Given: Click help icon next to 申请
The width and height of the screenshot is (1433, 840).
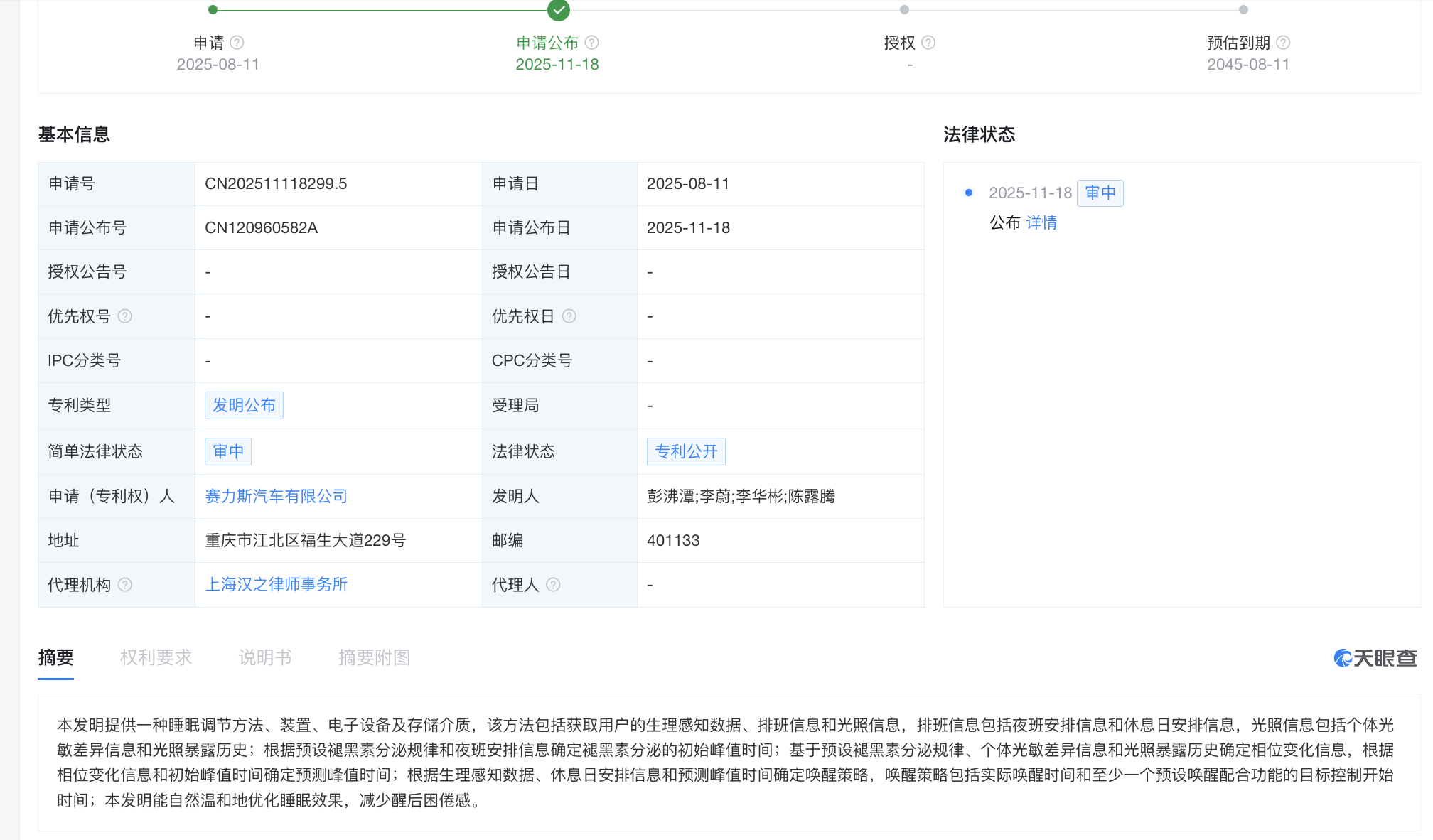Looking at the screenshot, I should (237, 43).
